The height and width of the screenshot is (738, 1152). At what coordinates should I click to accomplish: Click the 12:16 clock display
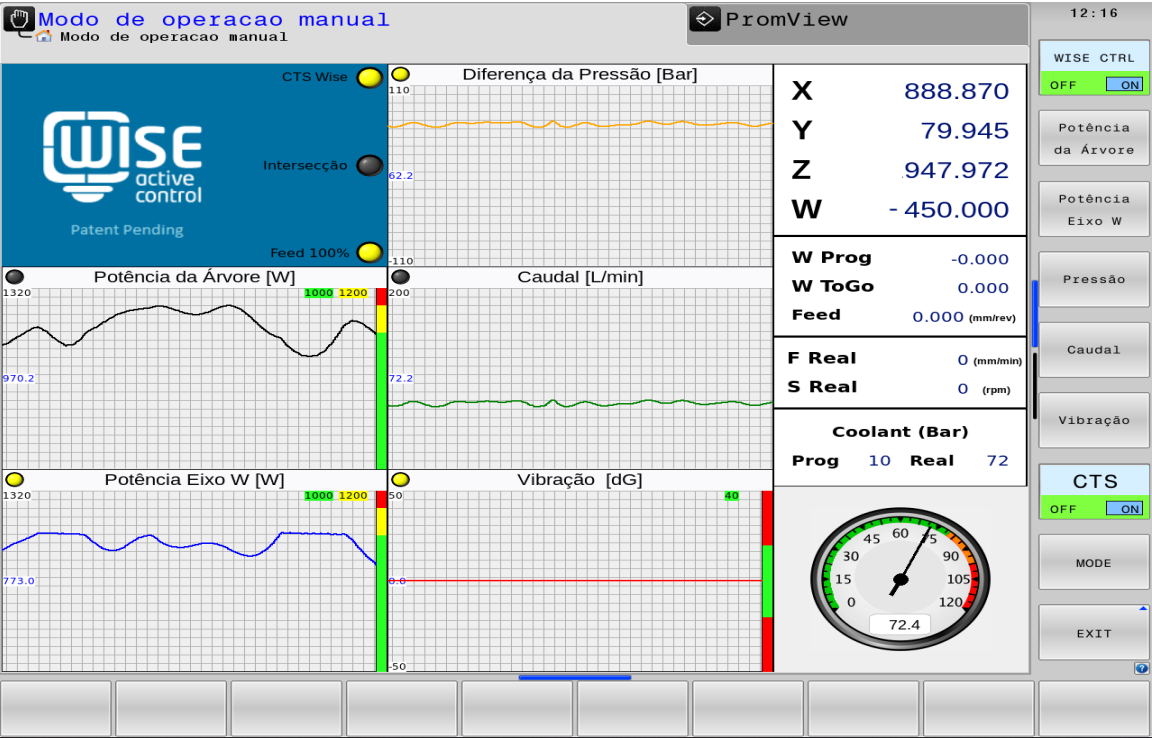pyautogui.click(x=1094, y=13)
